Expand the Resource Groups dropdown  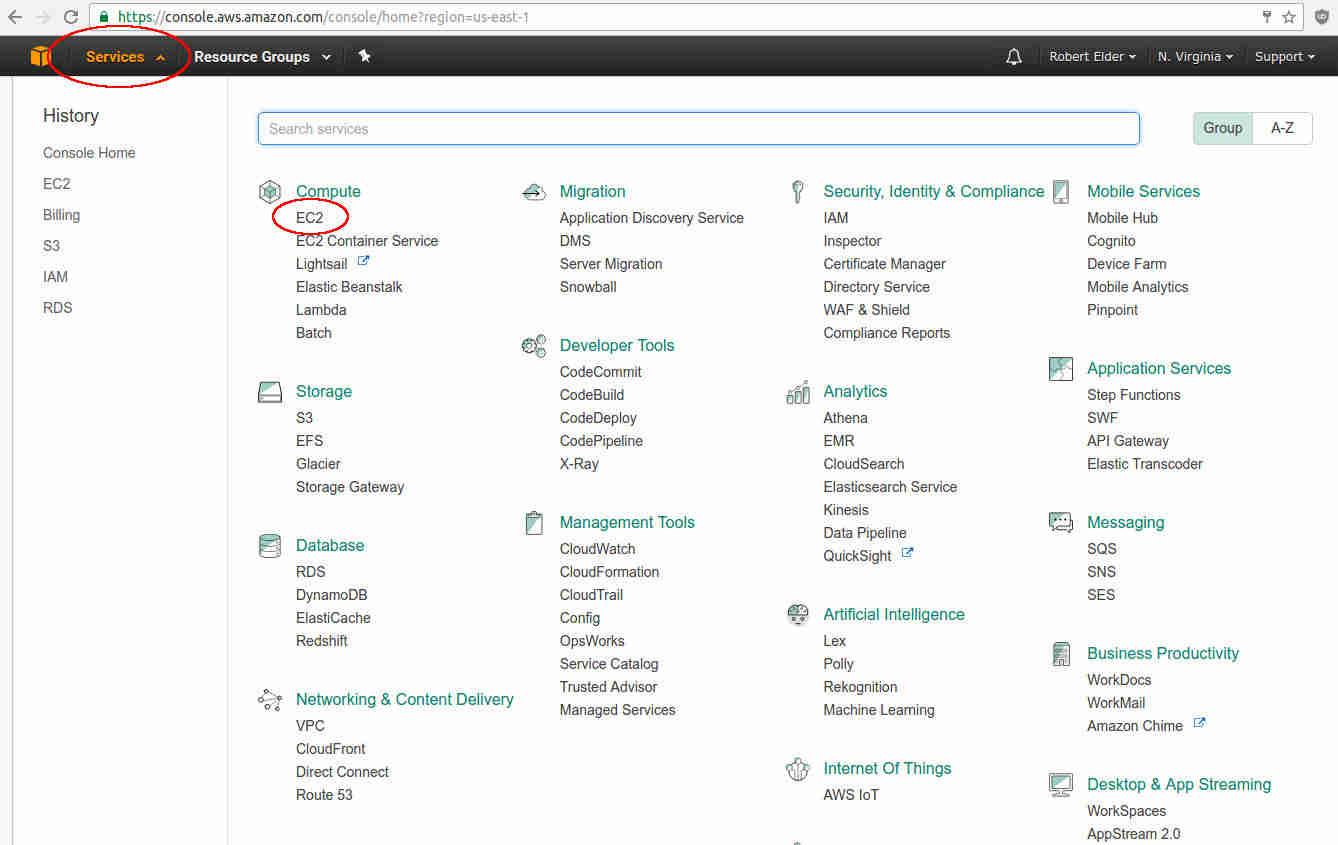tap(262, 57)
